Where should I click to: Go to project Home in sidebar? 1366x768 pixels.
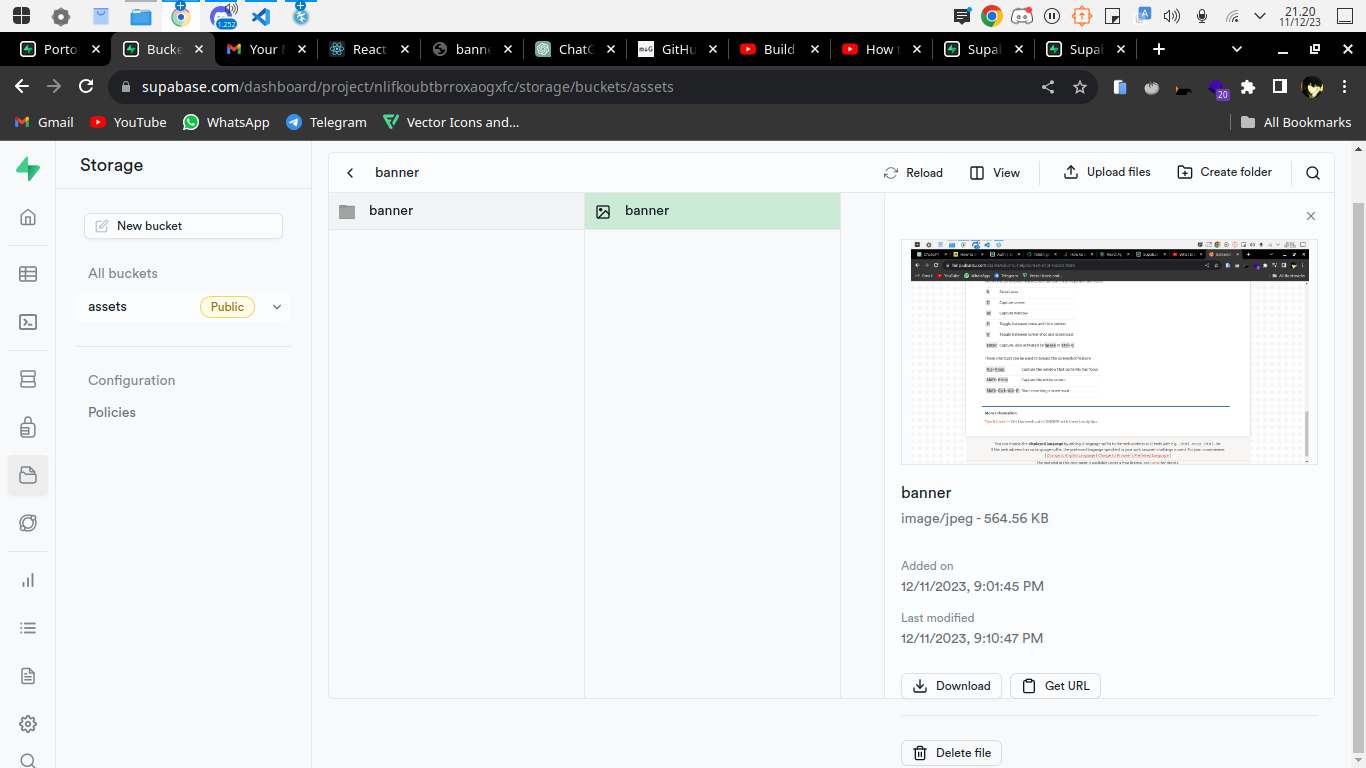point(28,217)
